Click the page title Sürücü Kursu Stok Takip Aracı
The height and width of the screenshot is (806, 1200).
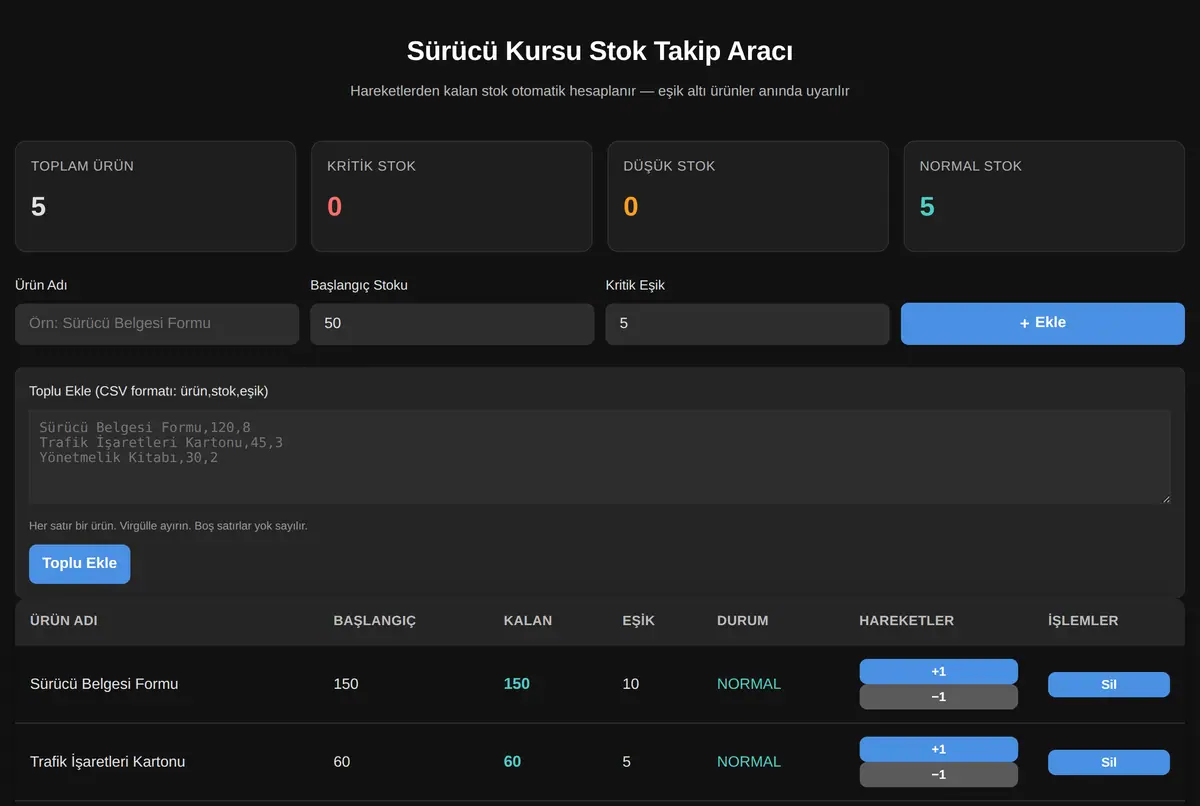[600, 51]
